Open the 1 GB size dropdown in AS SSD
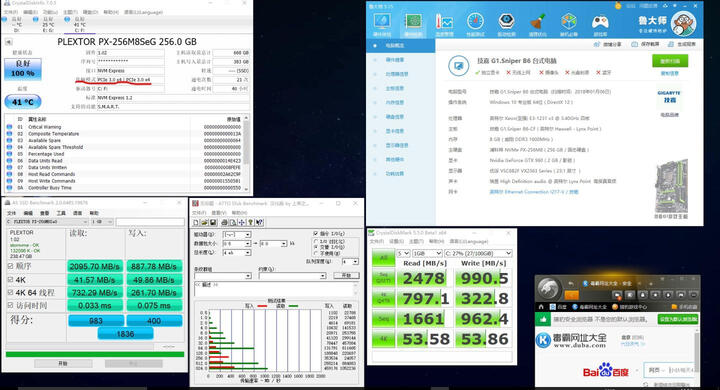 102,222
